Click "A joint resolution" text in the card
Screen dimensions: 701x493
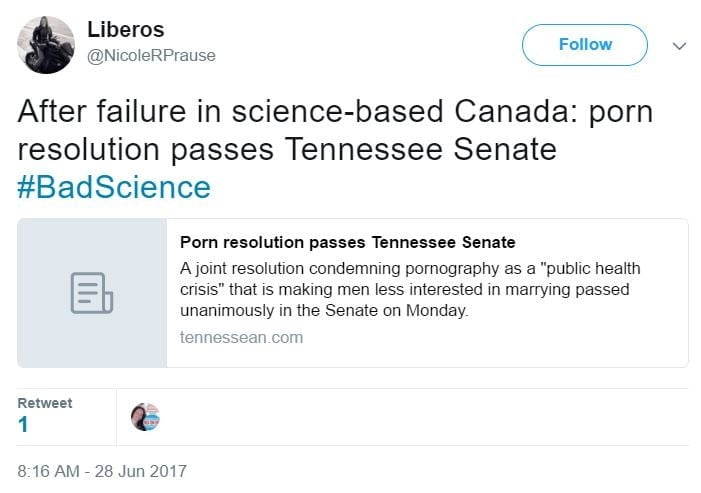237,269
